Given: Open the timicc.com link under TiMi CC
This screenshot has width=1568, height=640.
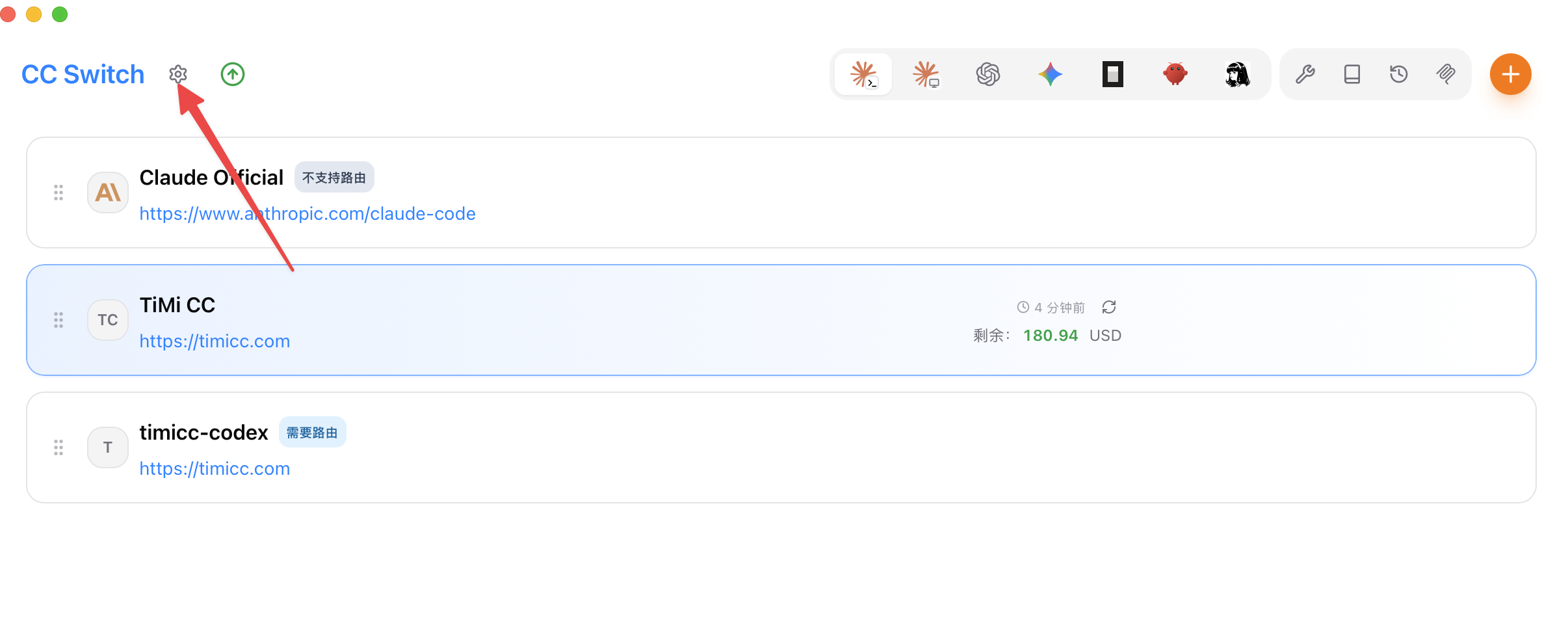Looking at the screenshot, I should [x=215, y=341].
